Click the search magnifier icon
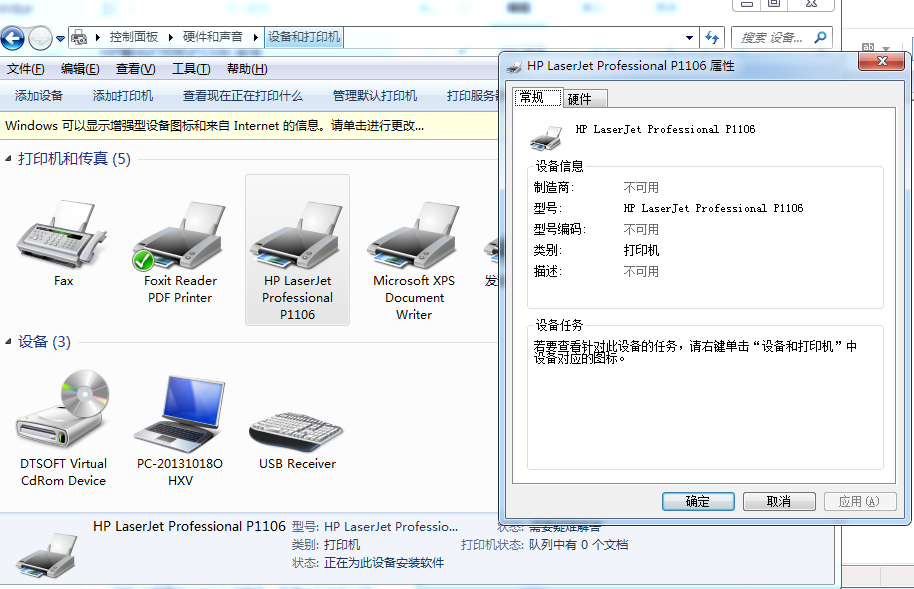The width and height of the screenshot is (914, 589). (820, 37)
